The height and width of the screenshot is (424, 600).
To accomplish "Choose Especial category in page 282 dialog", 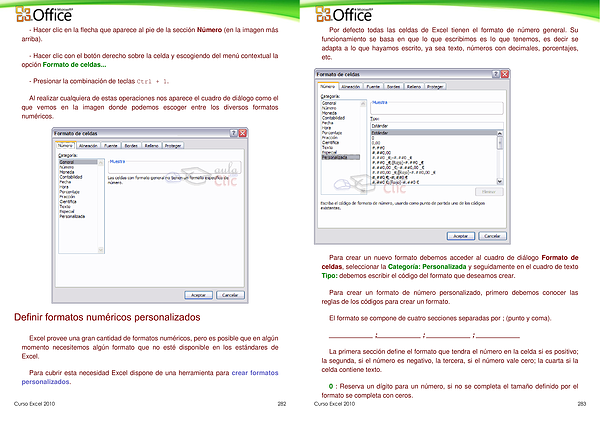I will 67,212.
